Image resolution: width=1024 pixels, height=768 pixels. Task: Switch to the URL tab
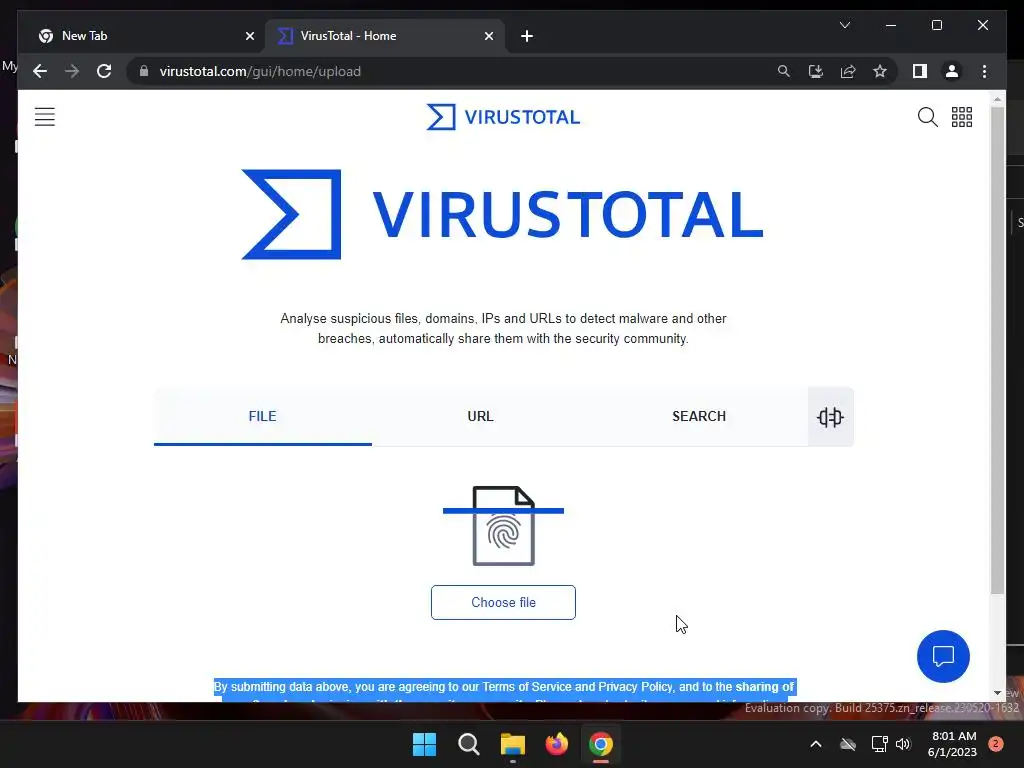481,416
